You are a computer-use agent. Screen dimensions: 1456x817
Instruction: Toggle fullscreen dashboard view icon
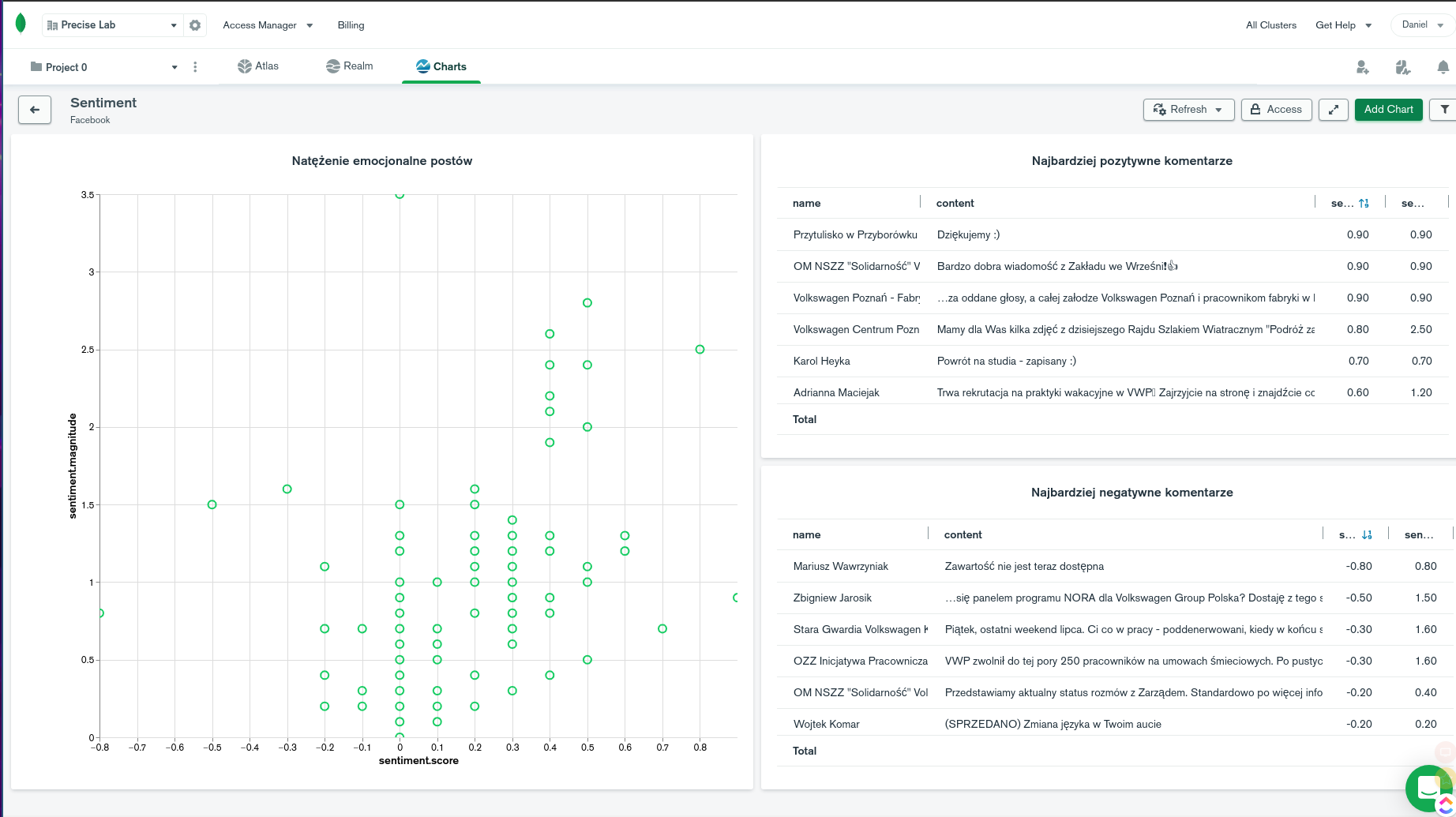pyautogui.click(x=1334, y=110)
